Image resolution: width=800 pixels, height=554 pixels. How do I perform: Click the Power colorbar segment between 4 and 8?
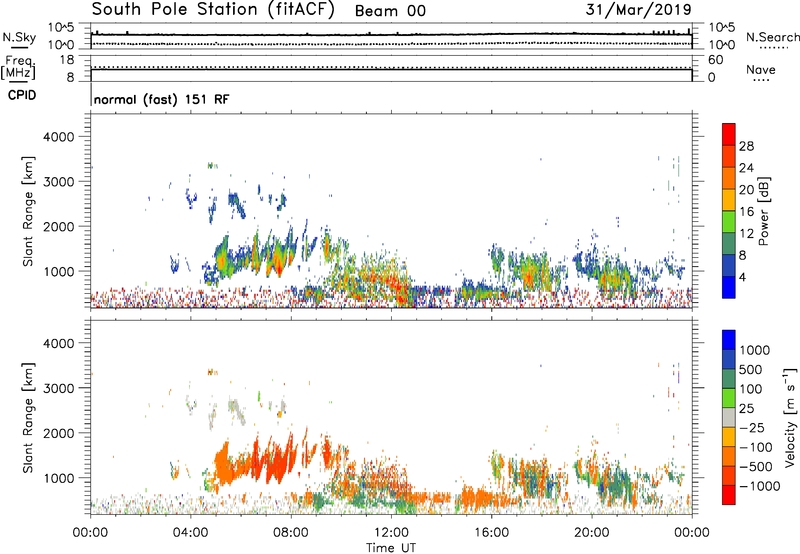pyautogui.click(x=729, y=265)
